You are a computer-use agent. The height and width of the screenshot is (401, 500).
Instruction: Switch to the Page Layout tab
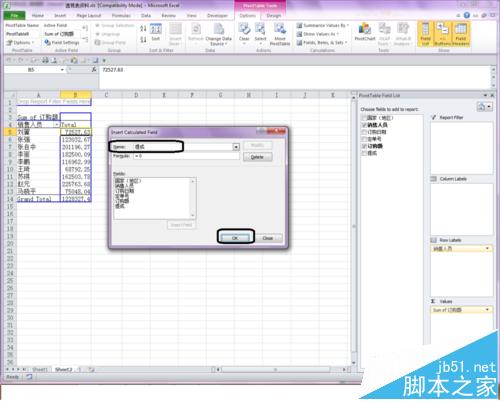click(x=89, y=15)
